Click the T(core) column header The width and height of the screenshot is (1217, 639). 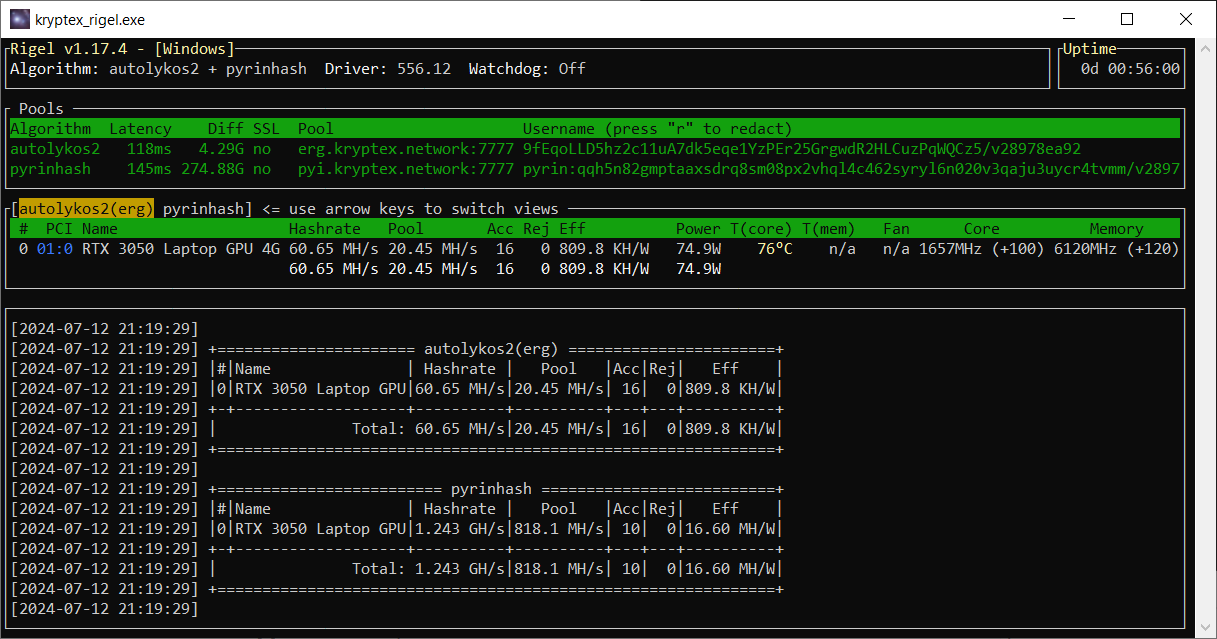click(x=761, y=229)
